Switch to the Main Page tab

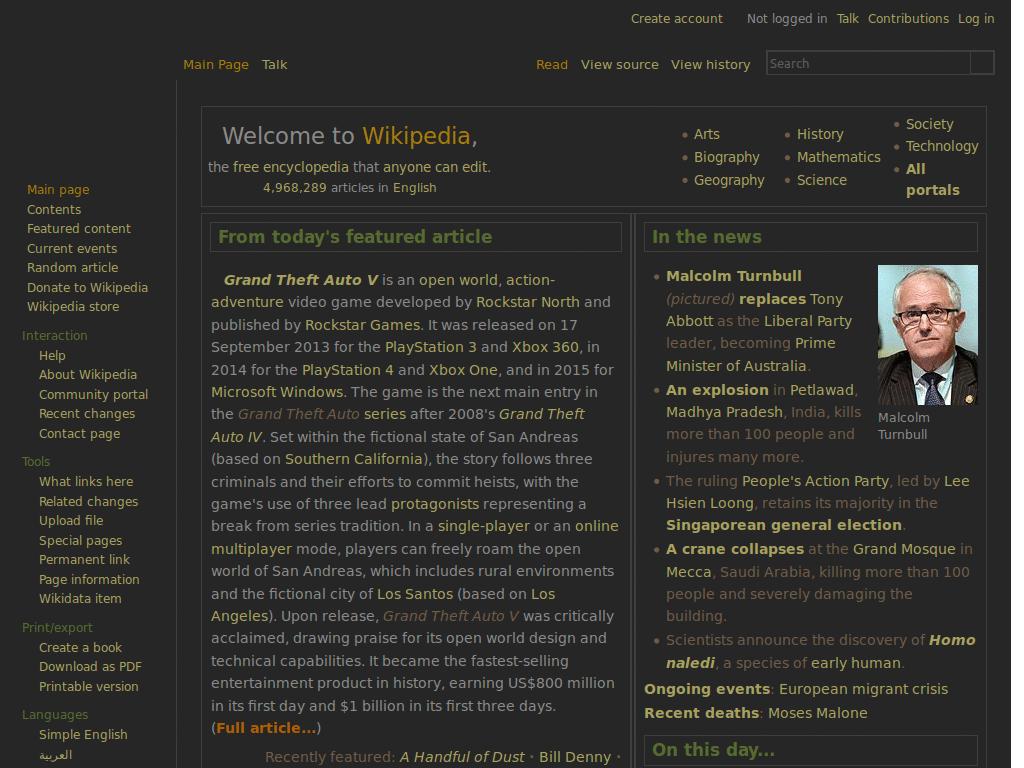click(x=216, y=65)
